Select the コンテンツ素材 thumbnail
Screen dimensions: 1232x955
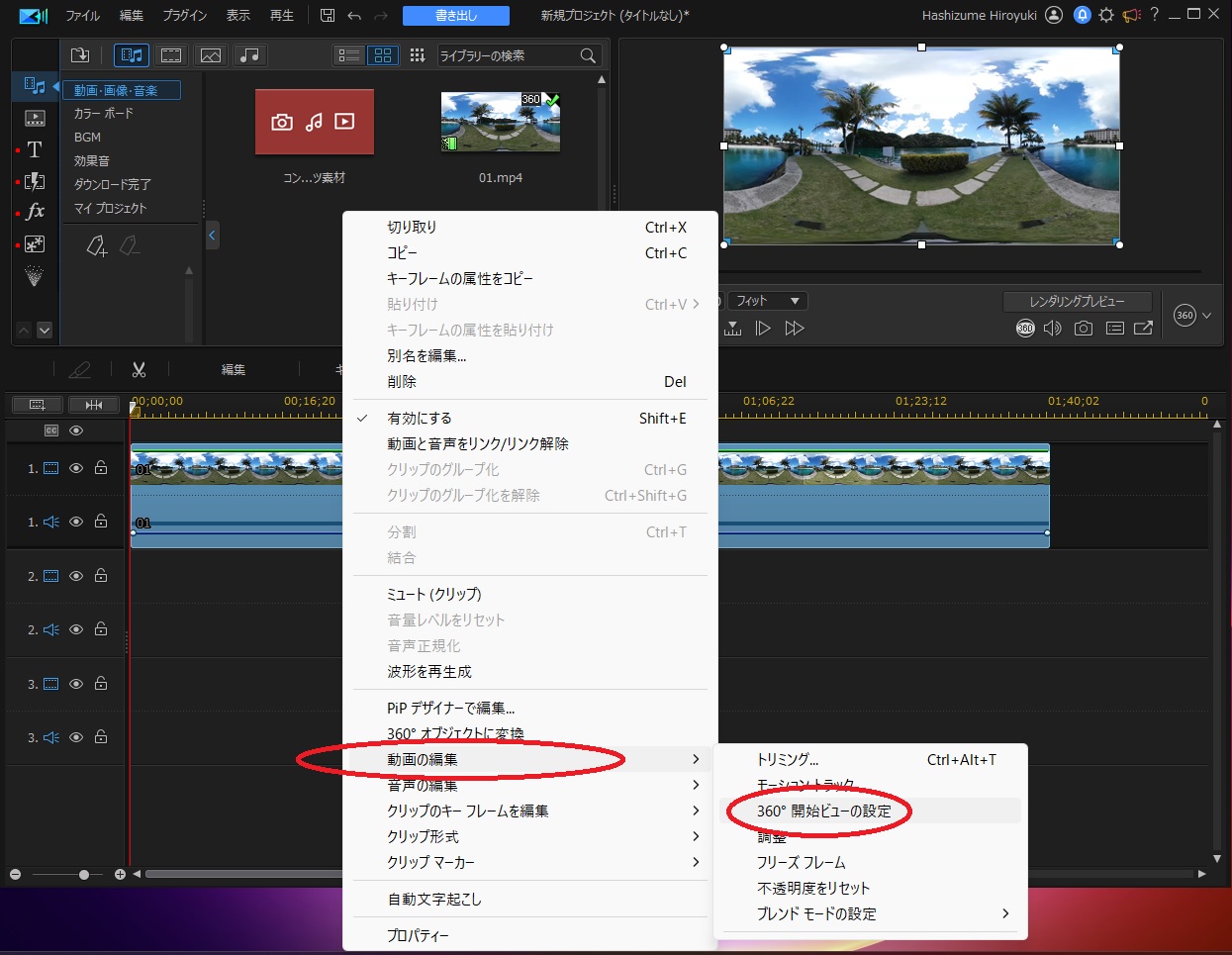(x=315, y=122)
